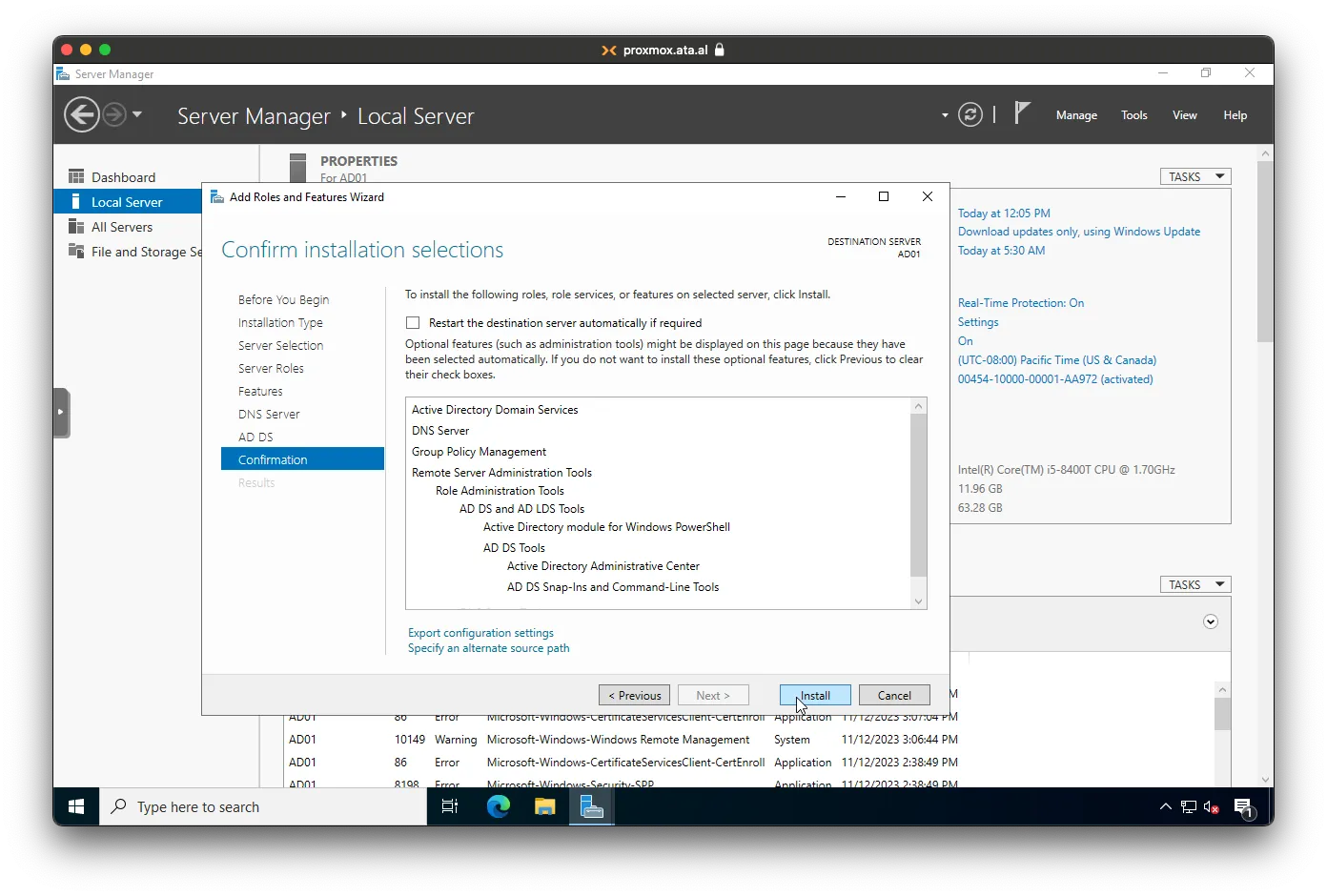Click the Add Roles wizard title icon
This screenshot has height=896, width=1327.
pos(216,196)
